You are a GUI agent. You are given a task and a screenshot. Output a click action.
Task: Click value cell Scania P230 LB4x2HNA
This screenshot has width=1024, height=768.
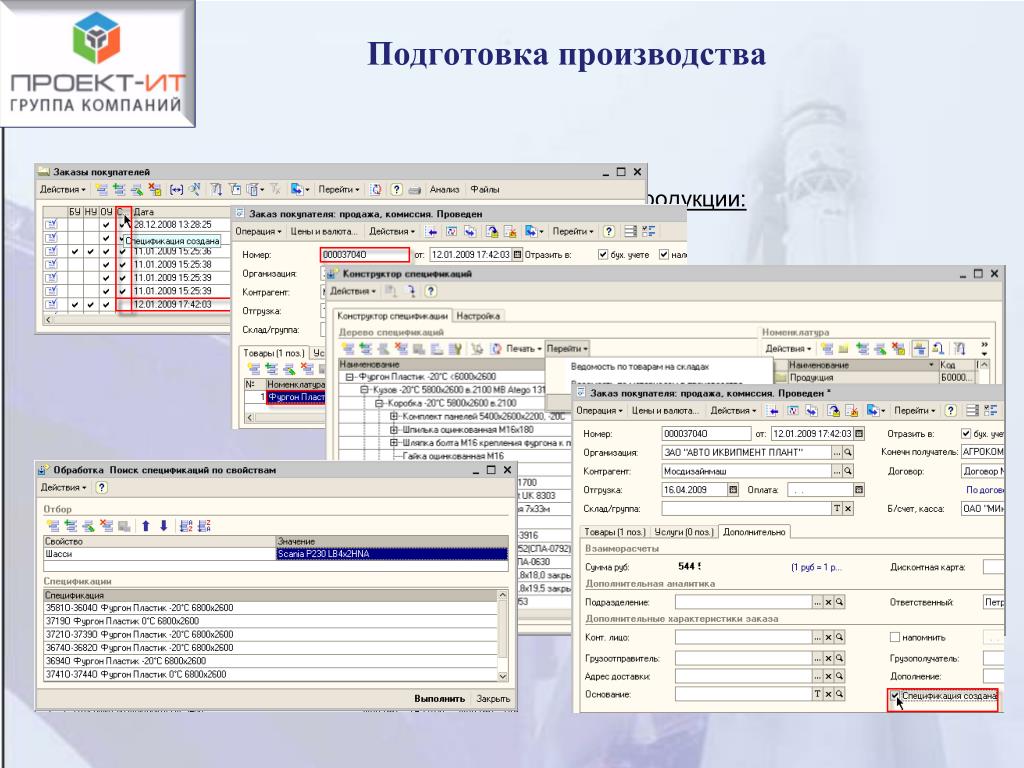pos(392,554)
